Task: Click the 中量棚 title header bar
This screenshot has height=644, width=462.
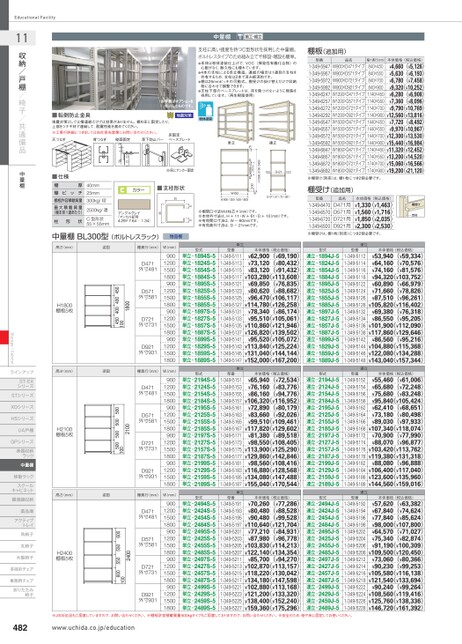Action: 238,37
